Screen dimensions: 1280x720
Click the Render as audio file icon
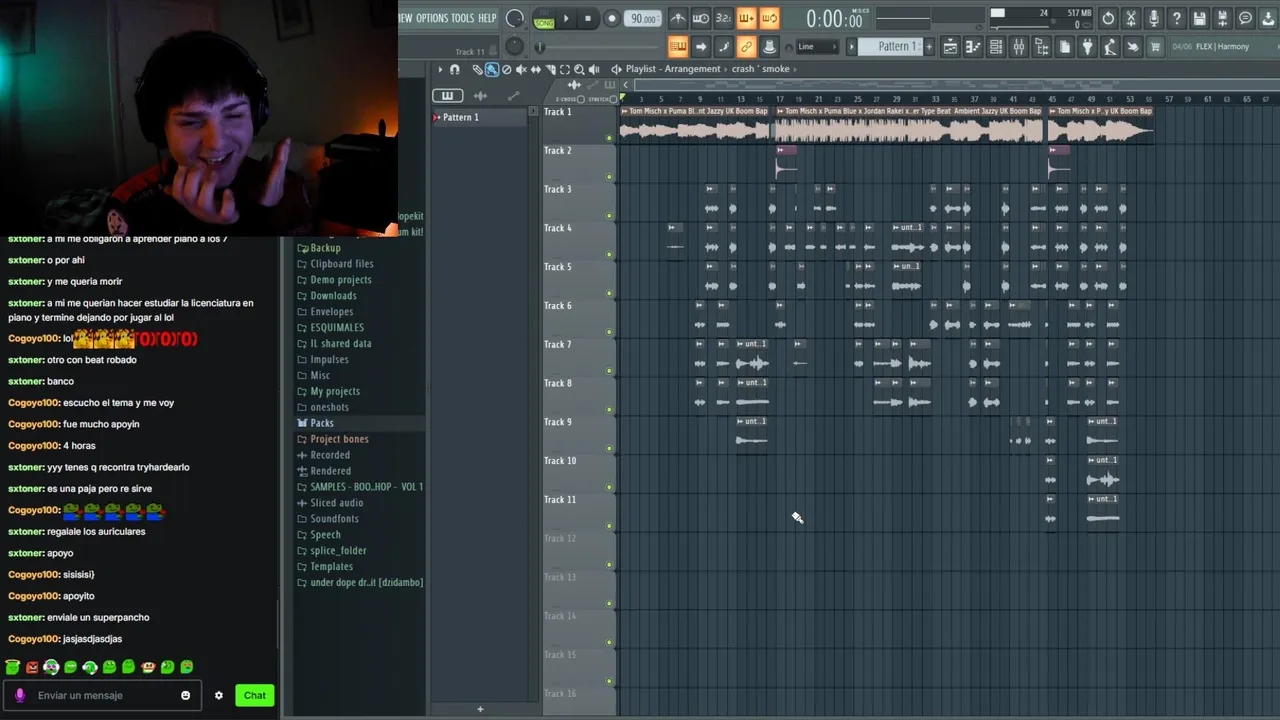pos(1222,18)
